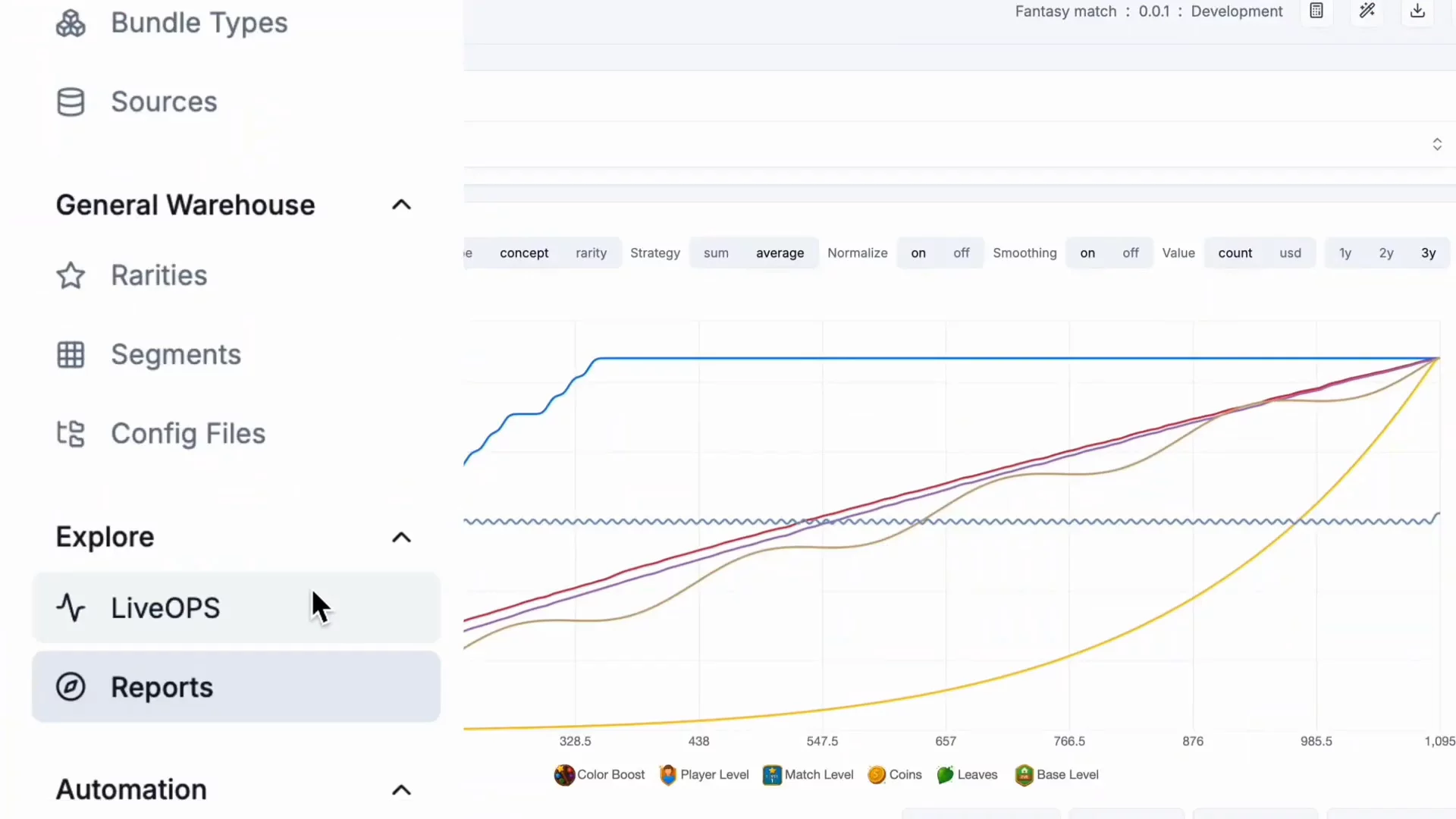Image resolution: width=1456 pixels, height=819 pixels.
Task: Click the Config Files tree icon
Action: pos(71,434)
